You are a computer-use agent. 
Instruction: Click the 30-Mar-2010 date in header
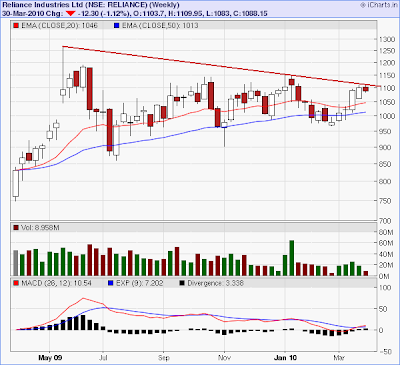(22, 14)
